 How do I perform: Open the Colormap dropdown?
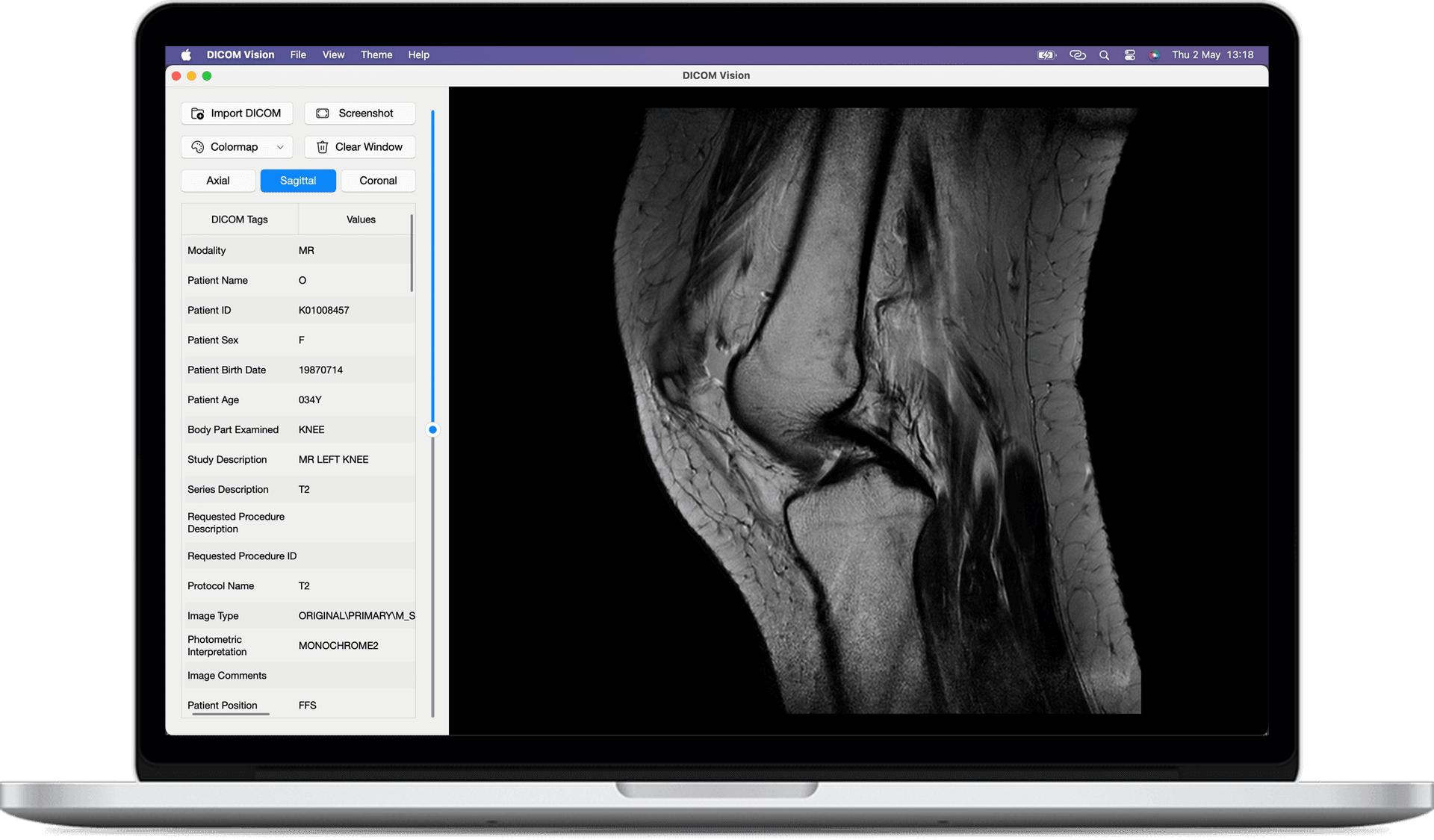click(x=280, y=146)
